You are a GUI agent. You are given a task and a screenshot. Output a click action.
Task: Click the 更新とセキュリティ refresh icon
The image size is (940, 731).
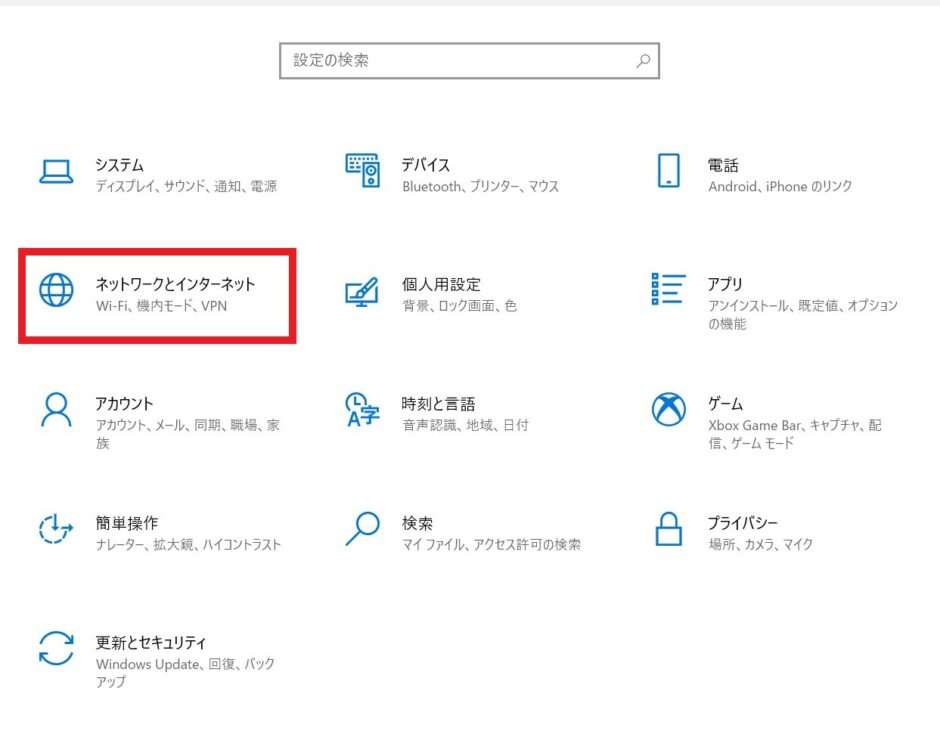pyautogui.click(x=58, y=648)
